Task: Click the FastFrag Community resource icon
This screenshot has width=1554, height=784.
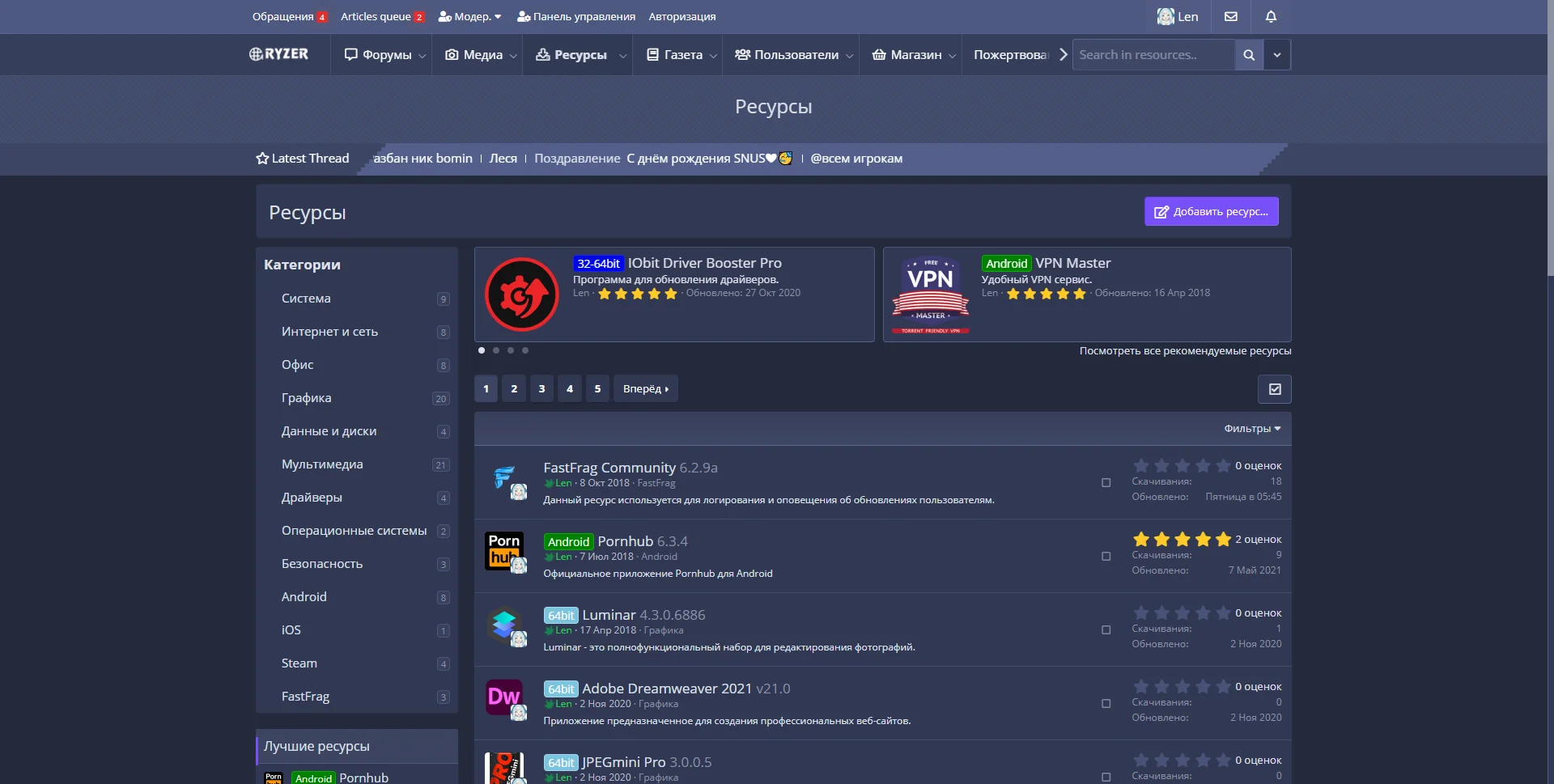Action: [x=503, y=477]
